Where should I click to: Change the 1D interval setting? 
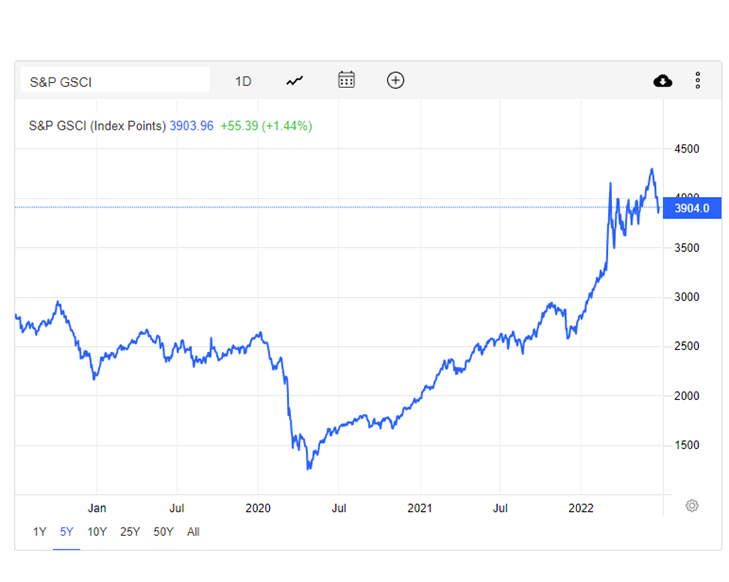243,82
